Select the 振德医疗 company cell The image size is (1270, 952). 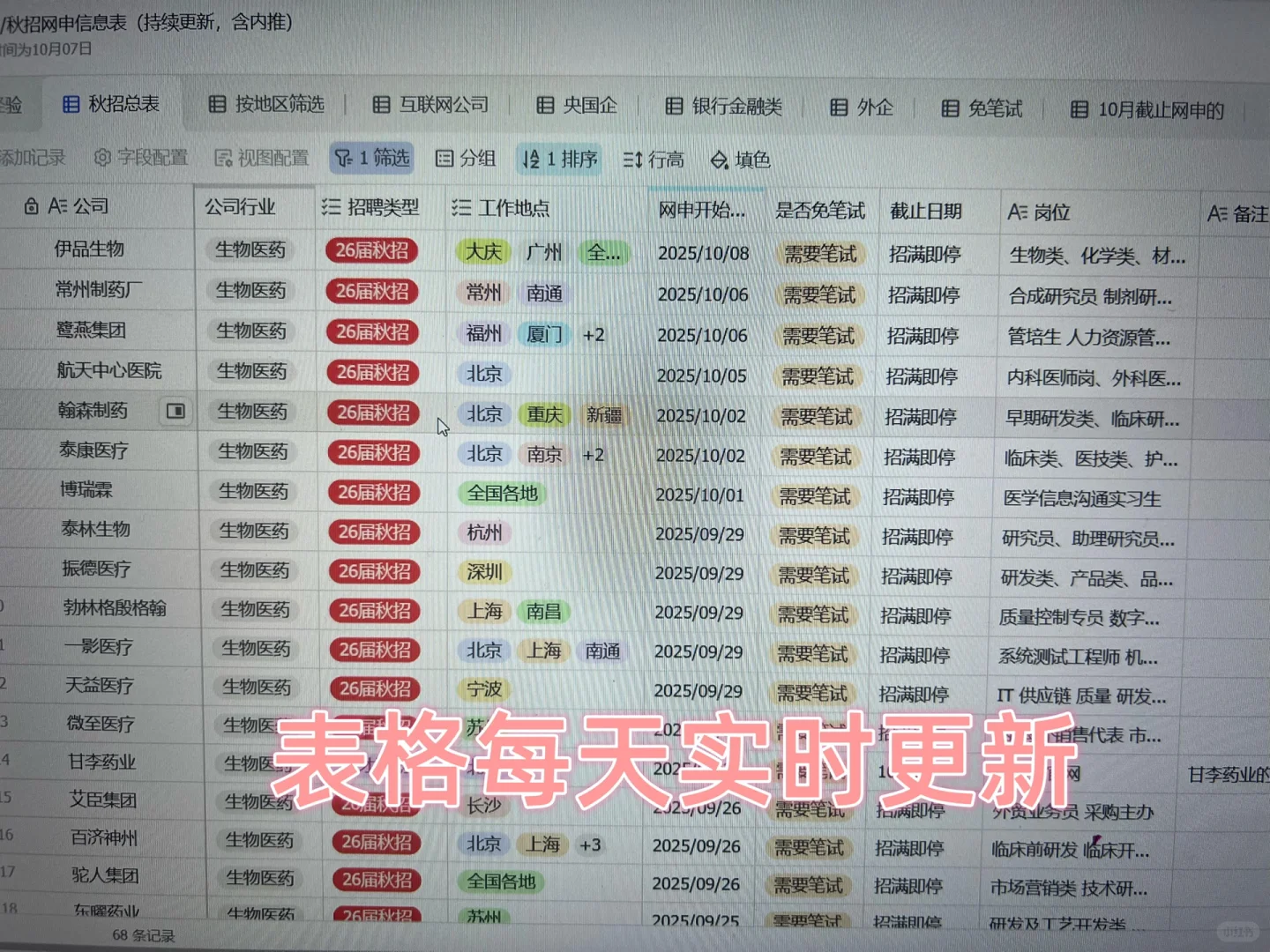pos(97,569)
